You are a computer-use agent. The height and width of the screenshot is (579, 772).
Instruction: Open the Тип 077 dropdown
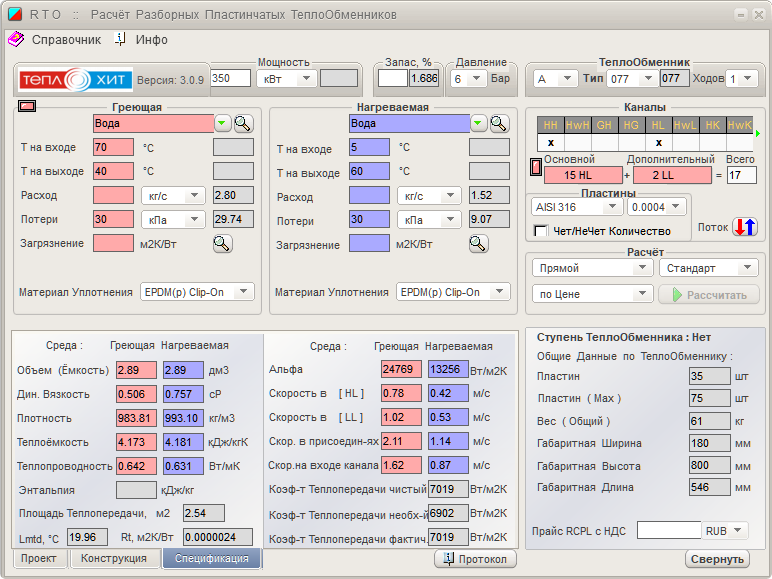pos(632,79)
